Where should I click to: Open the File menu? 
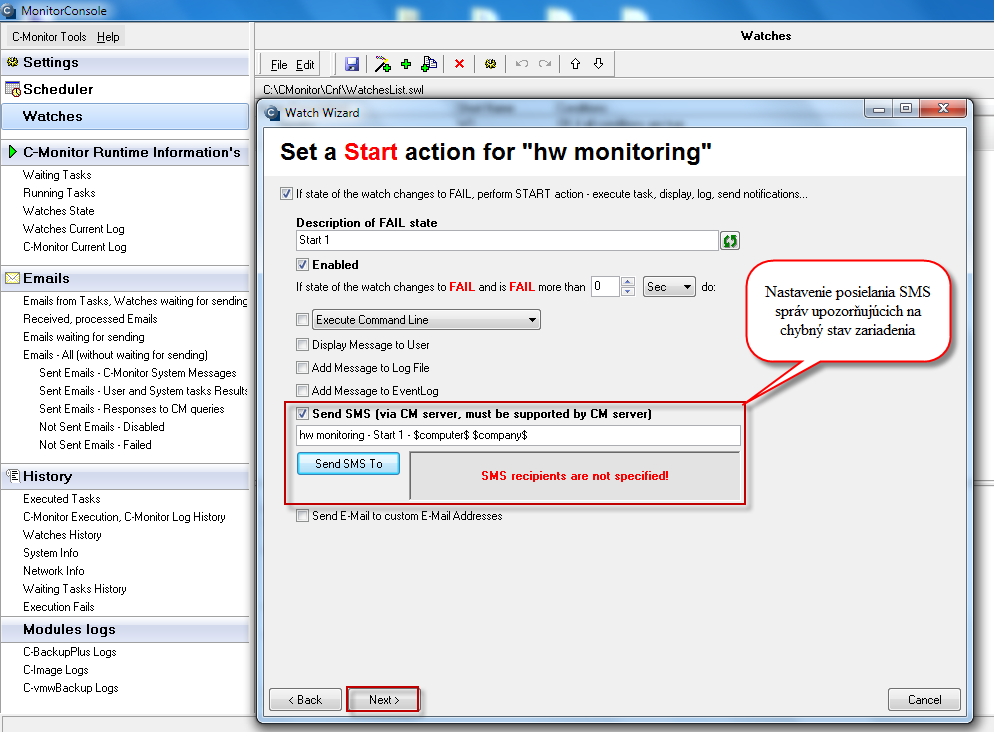pyautogui.click(x=278, y=65)
